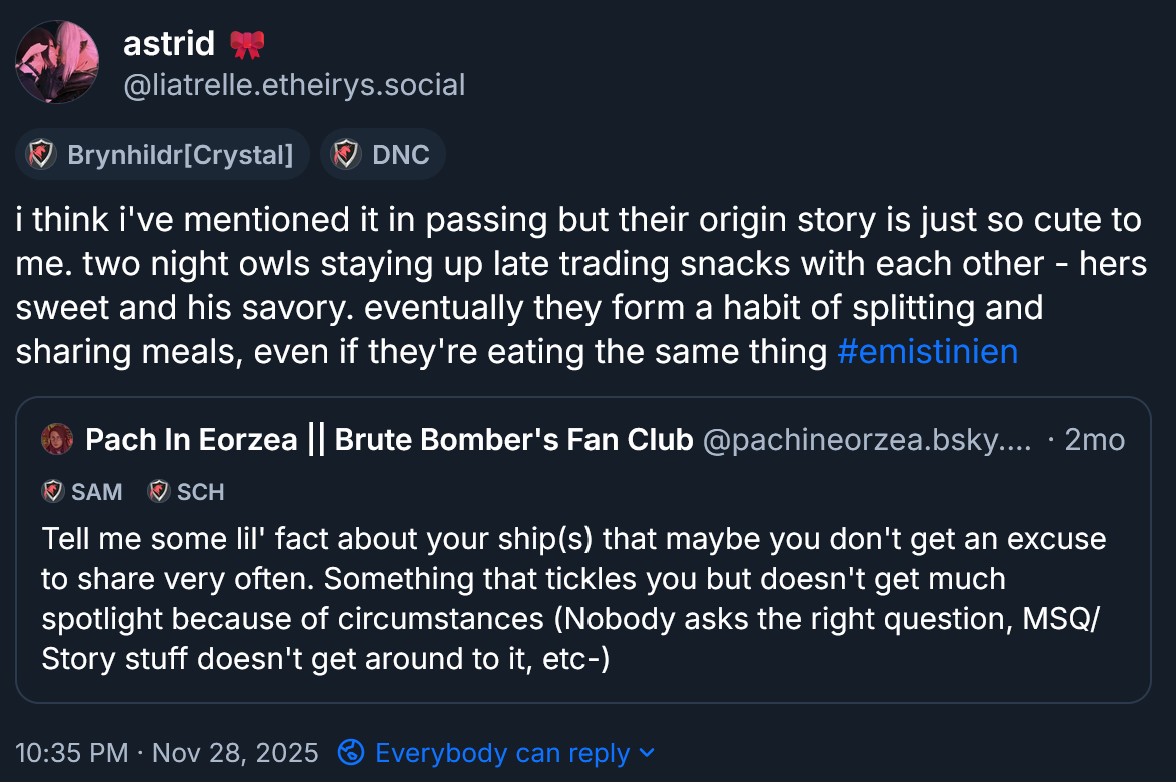
Task: Click the 10:35 PM Nov 28, 2025 timestamp
Action: (167, 752)
